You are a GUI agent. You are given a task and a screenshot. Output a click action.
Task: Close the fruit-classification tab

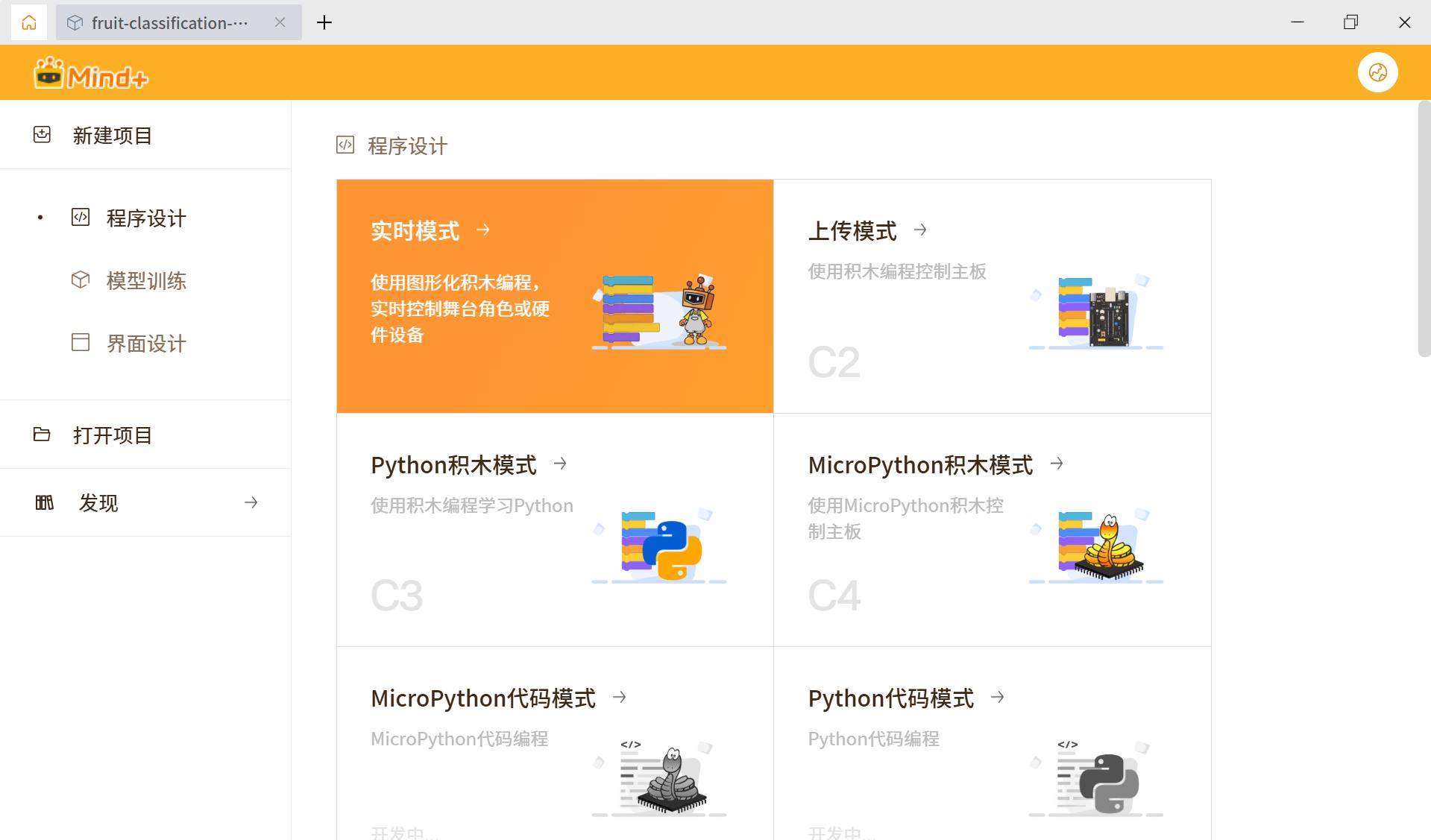tap(280, 22)
